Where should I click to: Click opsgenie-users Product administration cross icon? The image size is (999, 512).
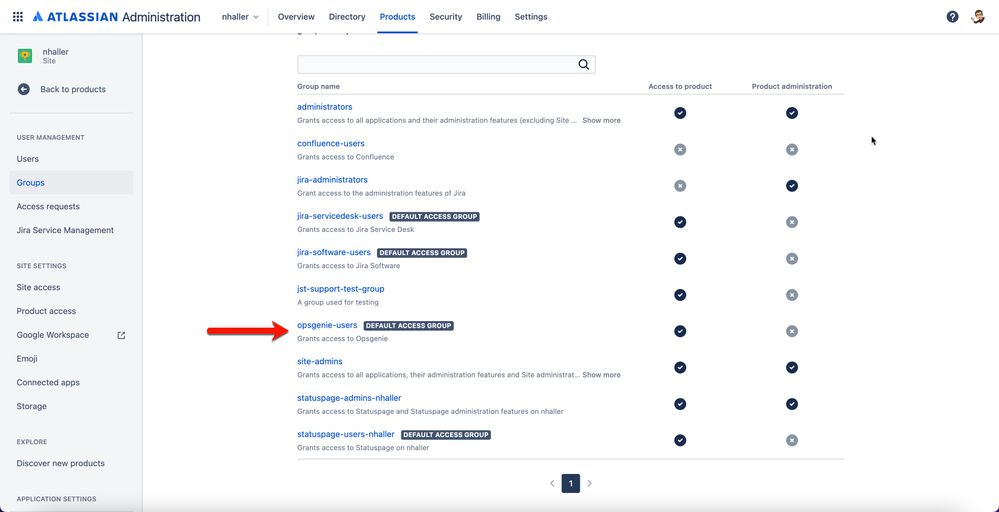click(791, 331)
